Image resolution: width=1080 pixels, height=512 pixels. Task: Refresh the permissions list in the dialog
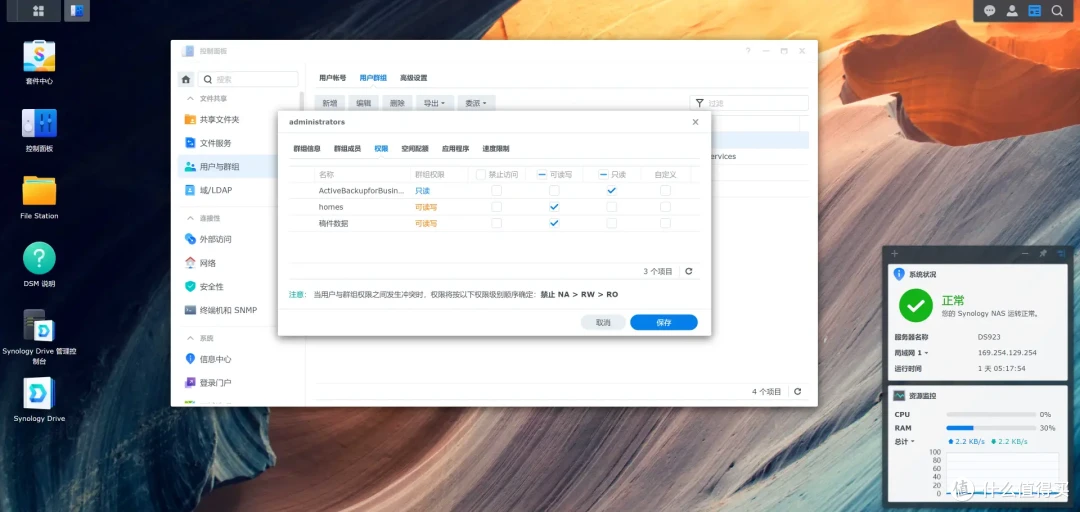[x=689, y=272]
